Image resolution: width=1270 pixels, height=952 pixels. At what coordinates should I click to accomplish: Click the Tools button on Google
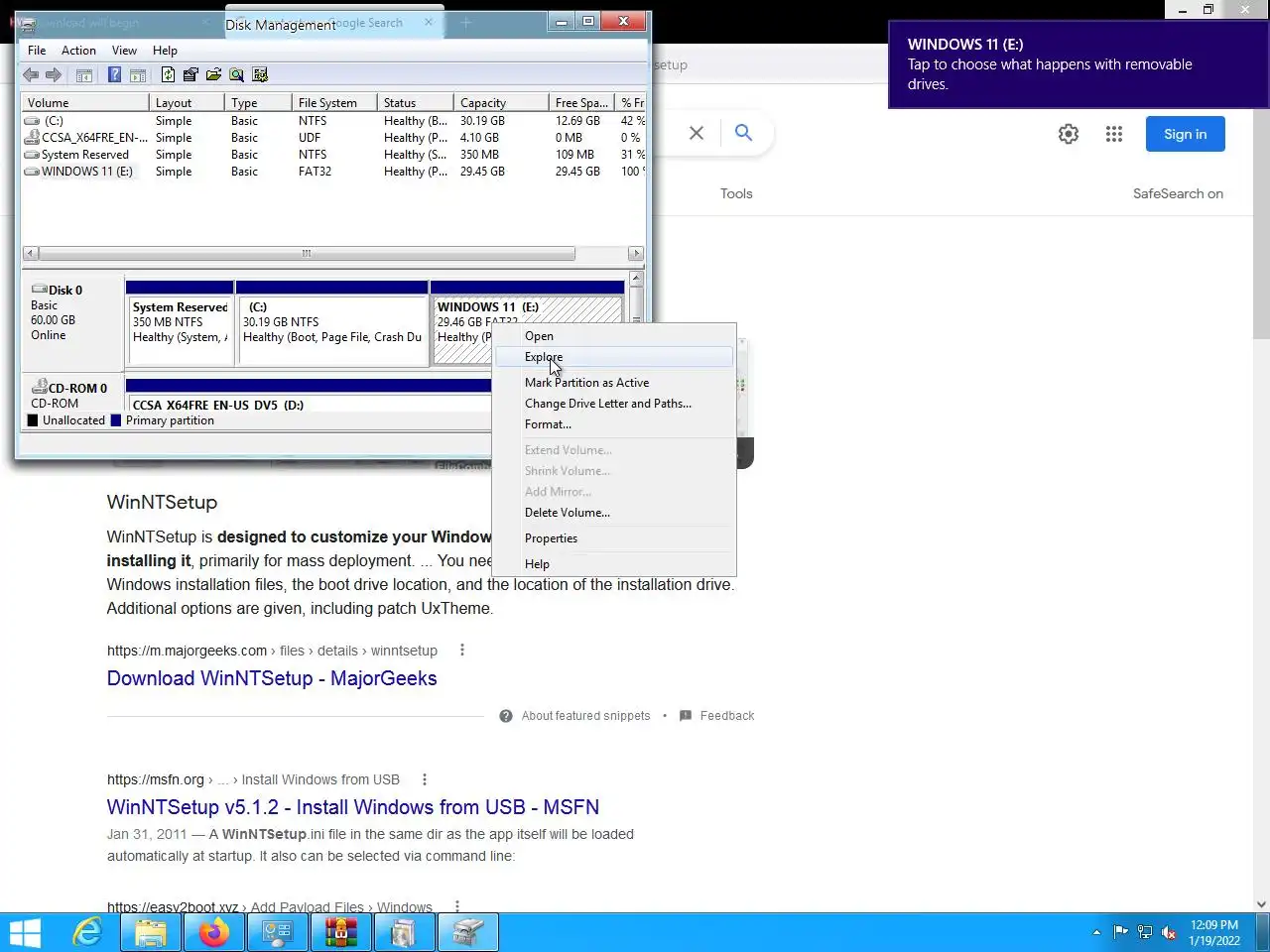click(736, 193)
